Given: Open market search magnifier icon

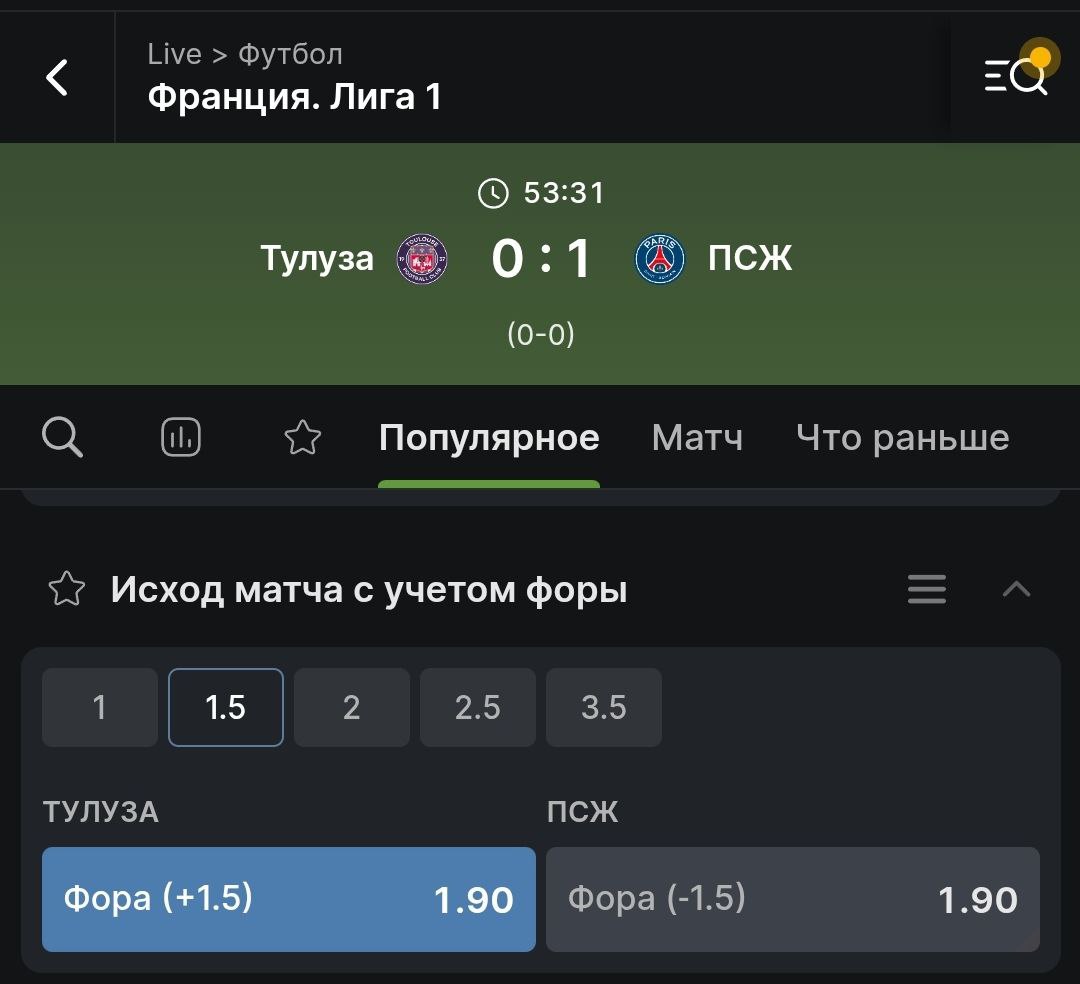Looking at the screenshot, I should tap(62, 437).
